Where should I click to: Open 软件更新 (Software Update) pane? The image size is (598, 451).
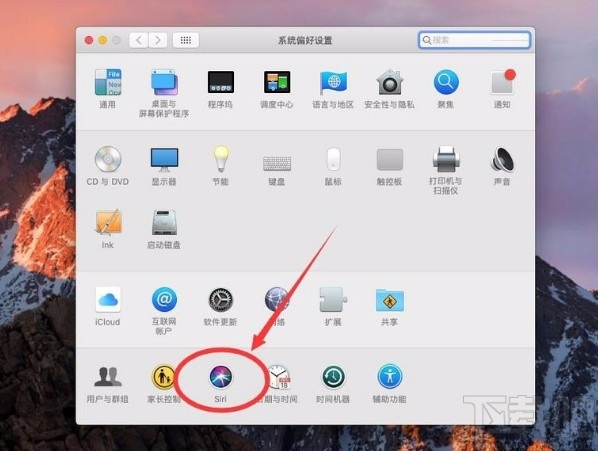tap(220, 300)
